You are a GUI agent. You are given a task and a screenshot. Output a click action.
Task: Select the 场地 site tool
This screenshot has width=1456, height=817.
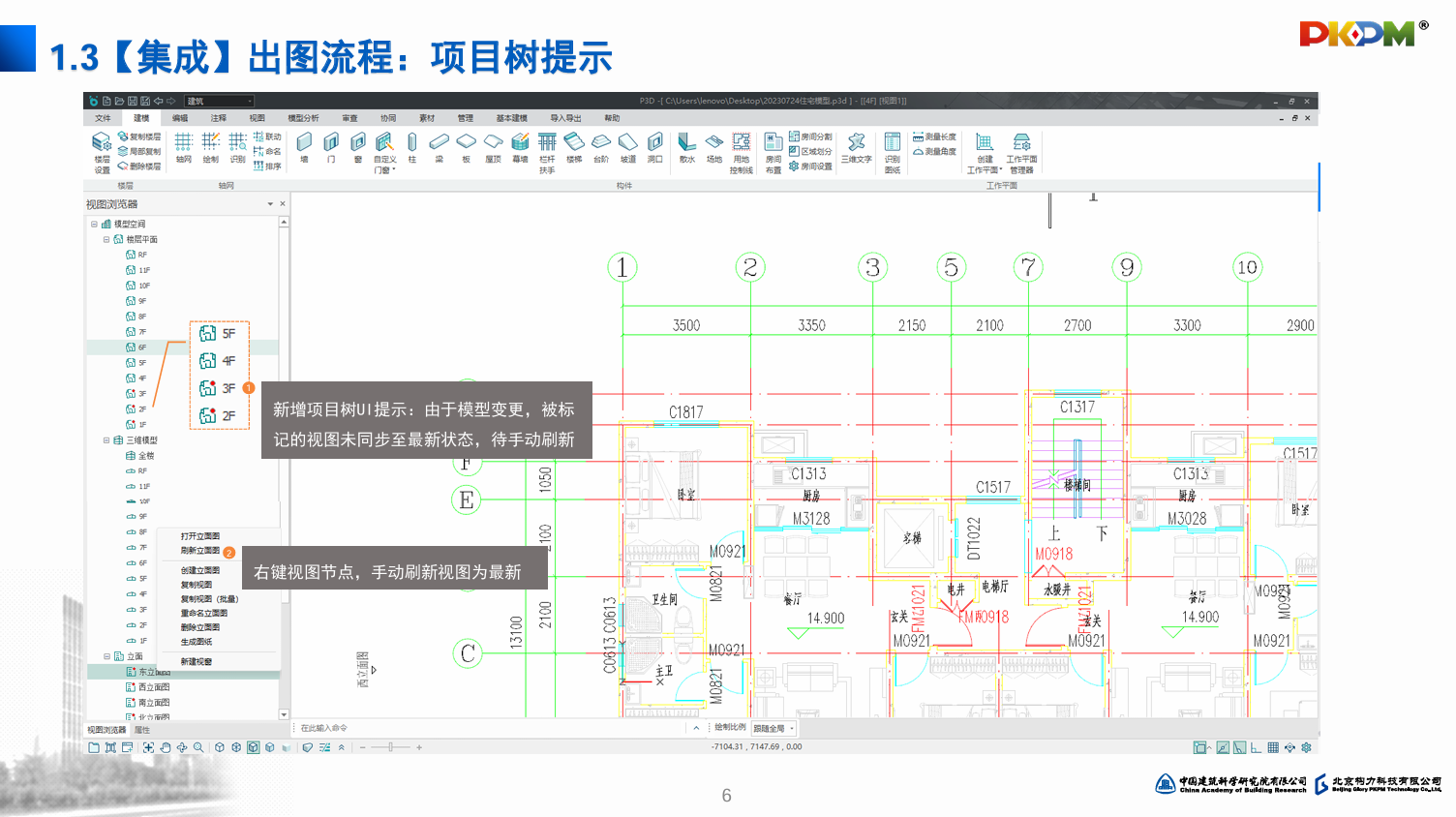coord(714,148)
